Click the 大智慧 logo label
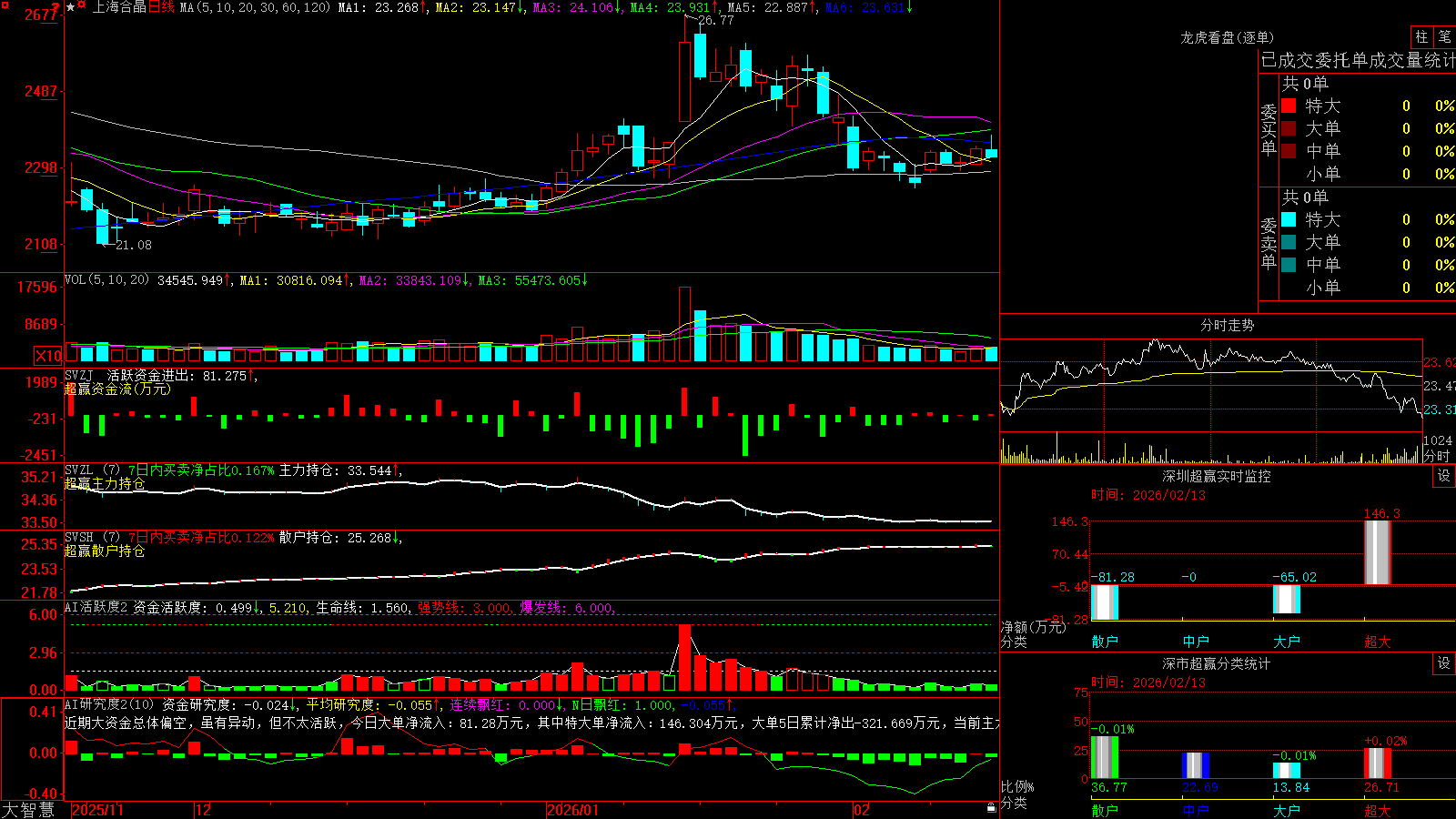1456x819 pixels. [x=28, y=810]
